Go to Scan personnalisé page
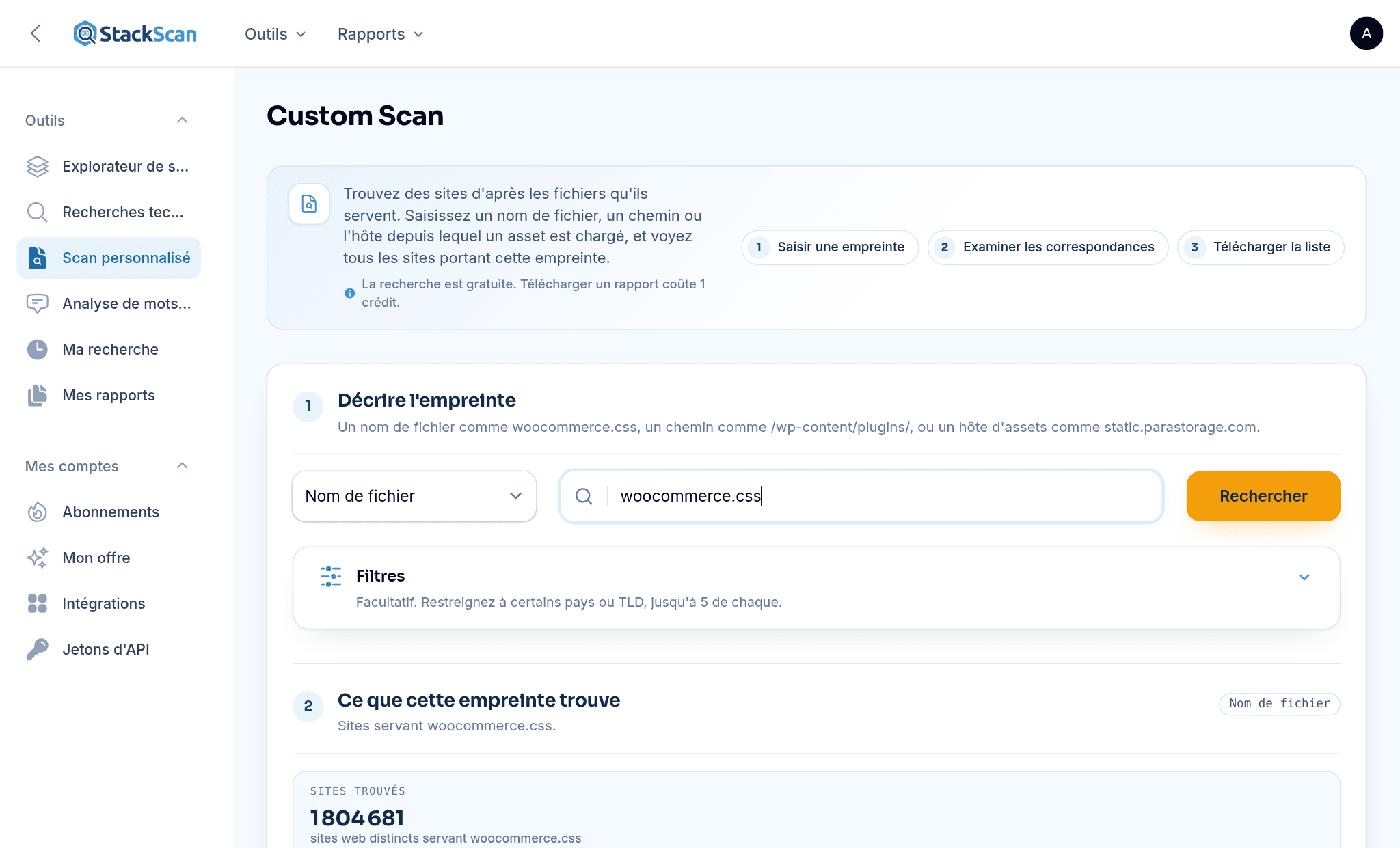Screen dimensions: 1400x848 point(109,258)
